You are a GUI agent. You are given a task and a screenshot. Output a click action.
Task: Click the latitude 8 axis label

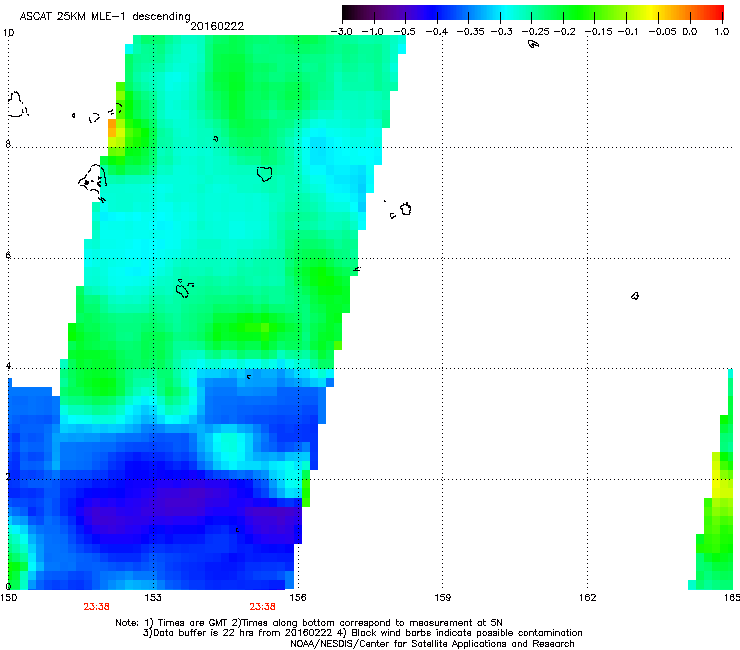tap(8, 144)
